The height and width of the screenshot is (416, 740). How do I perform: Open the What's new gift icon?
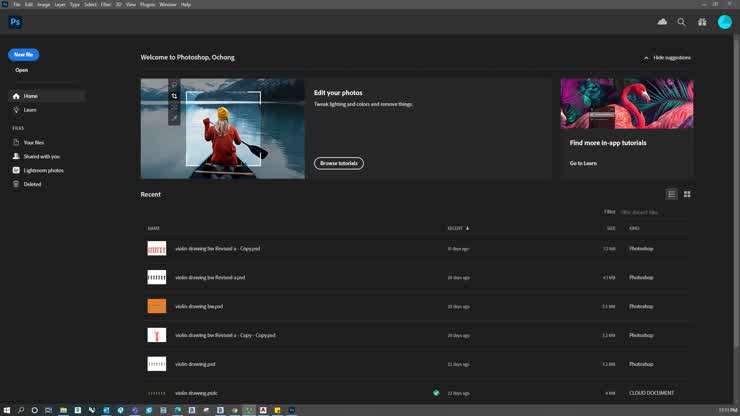[x=702, y=22]
